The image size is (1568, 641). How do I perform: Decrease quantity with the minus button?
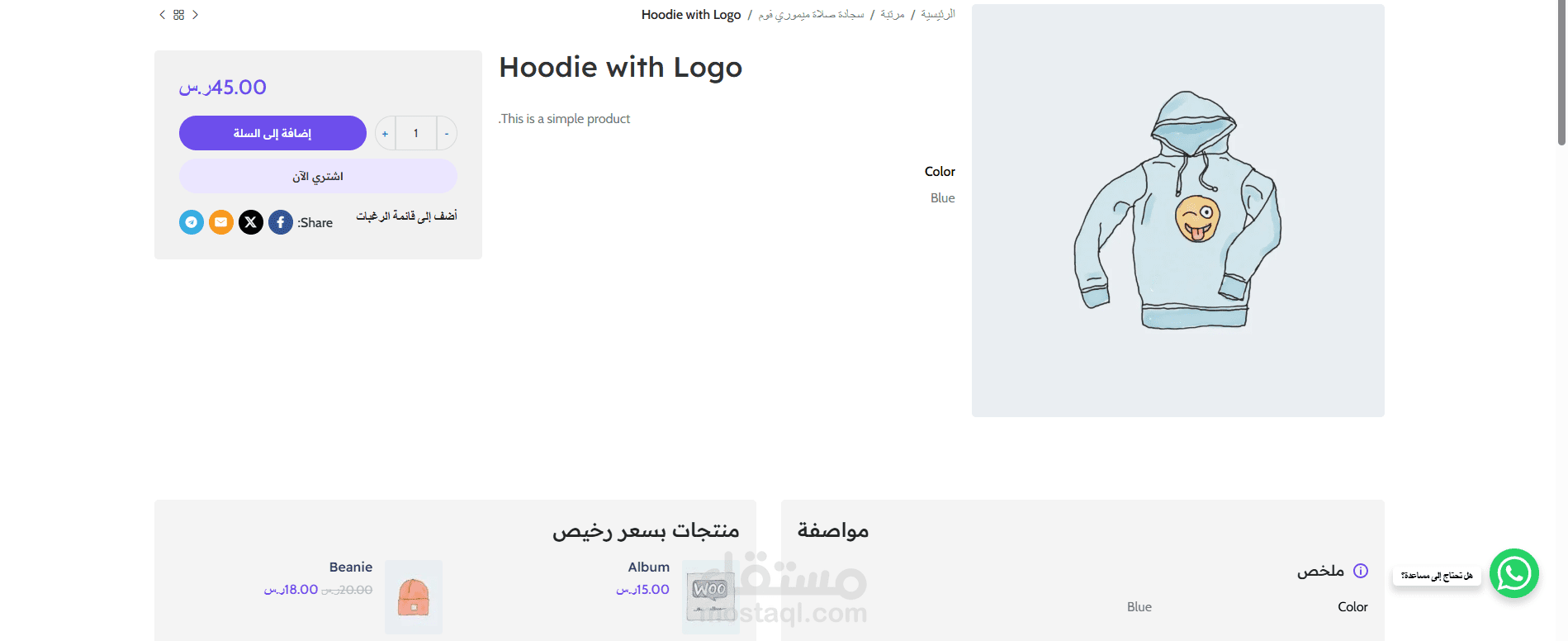coord(447,133)
